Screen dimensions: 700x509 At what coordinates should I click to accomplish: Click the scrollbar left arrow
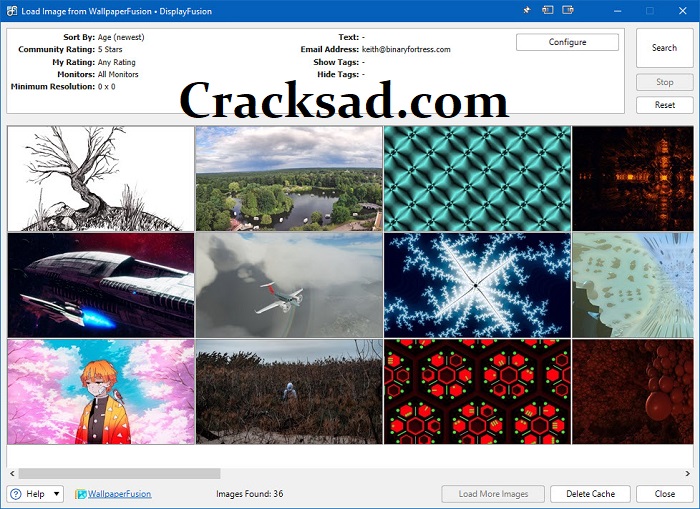tap(12, 473)
